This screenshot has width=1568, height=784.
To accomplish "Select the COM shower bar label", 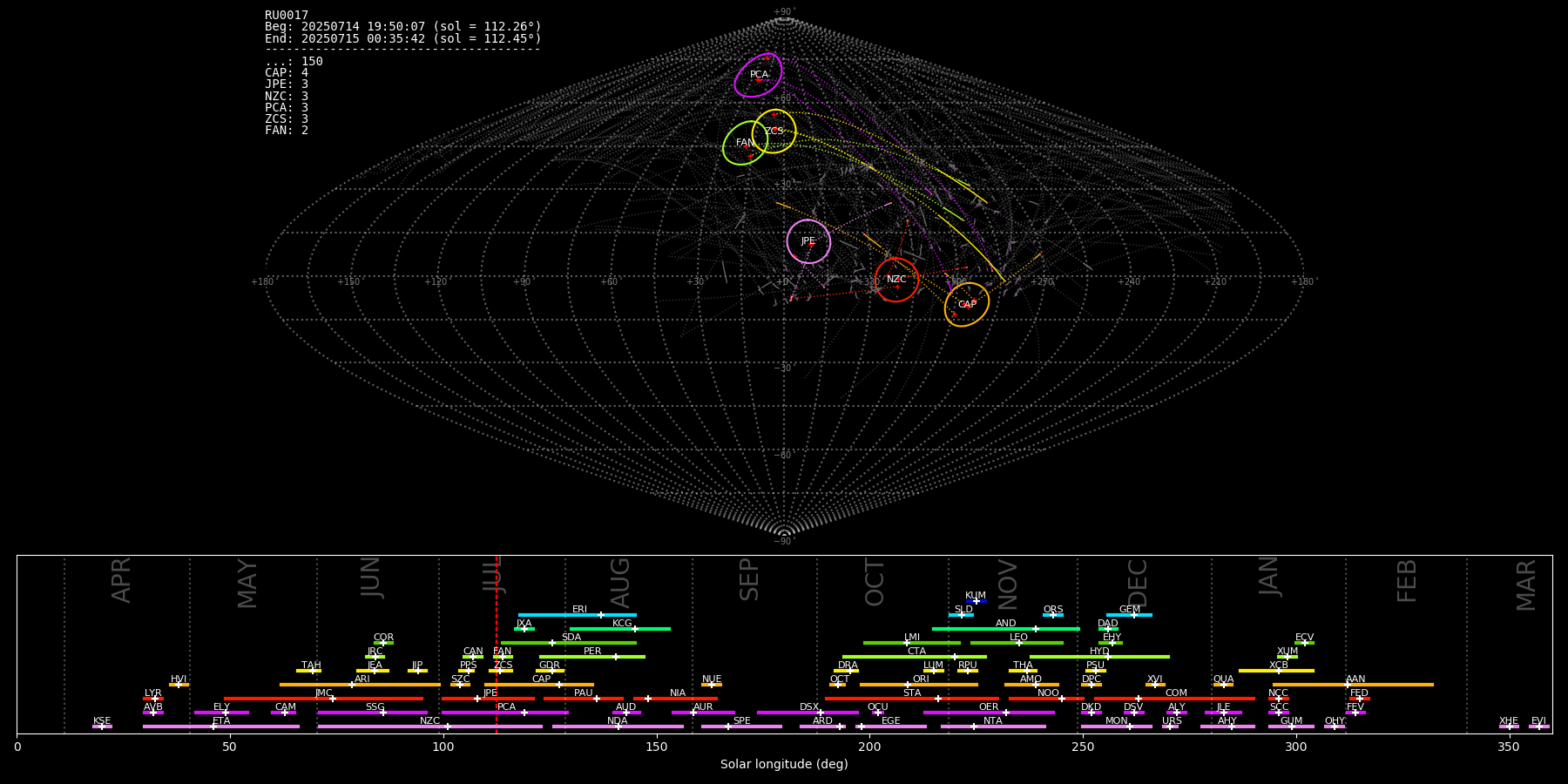I will point(1176,693).
